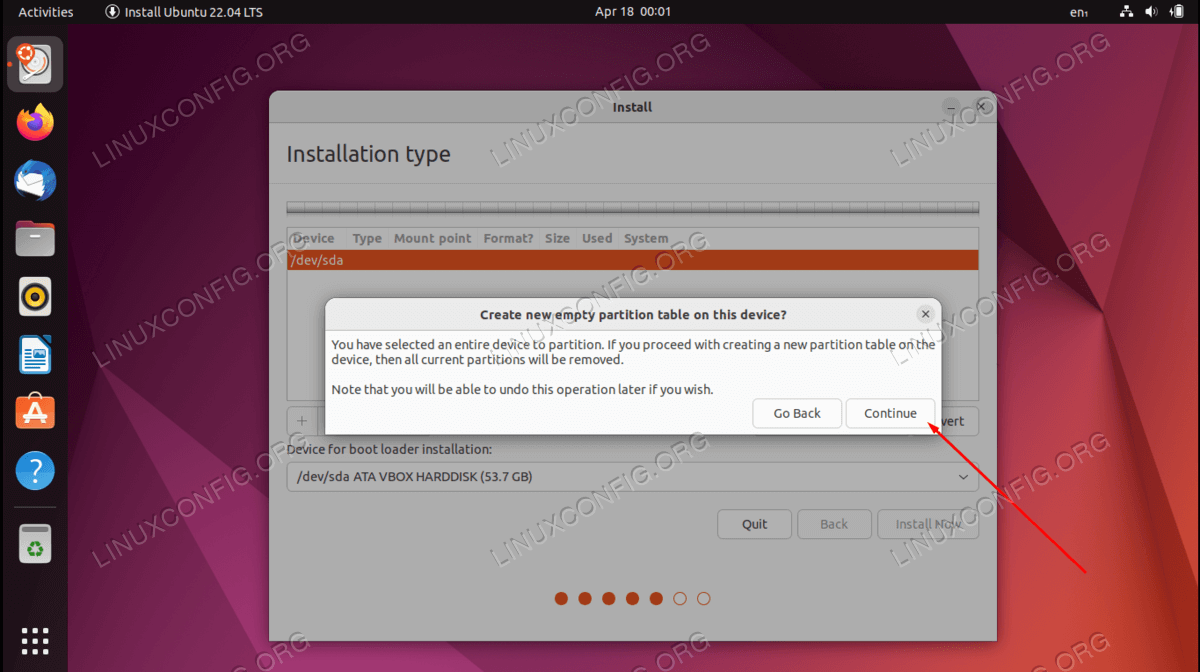The image size is (1200, 672).
Task: Open the en keyboard layout indicator
Action: 1079,12
